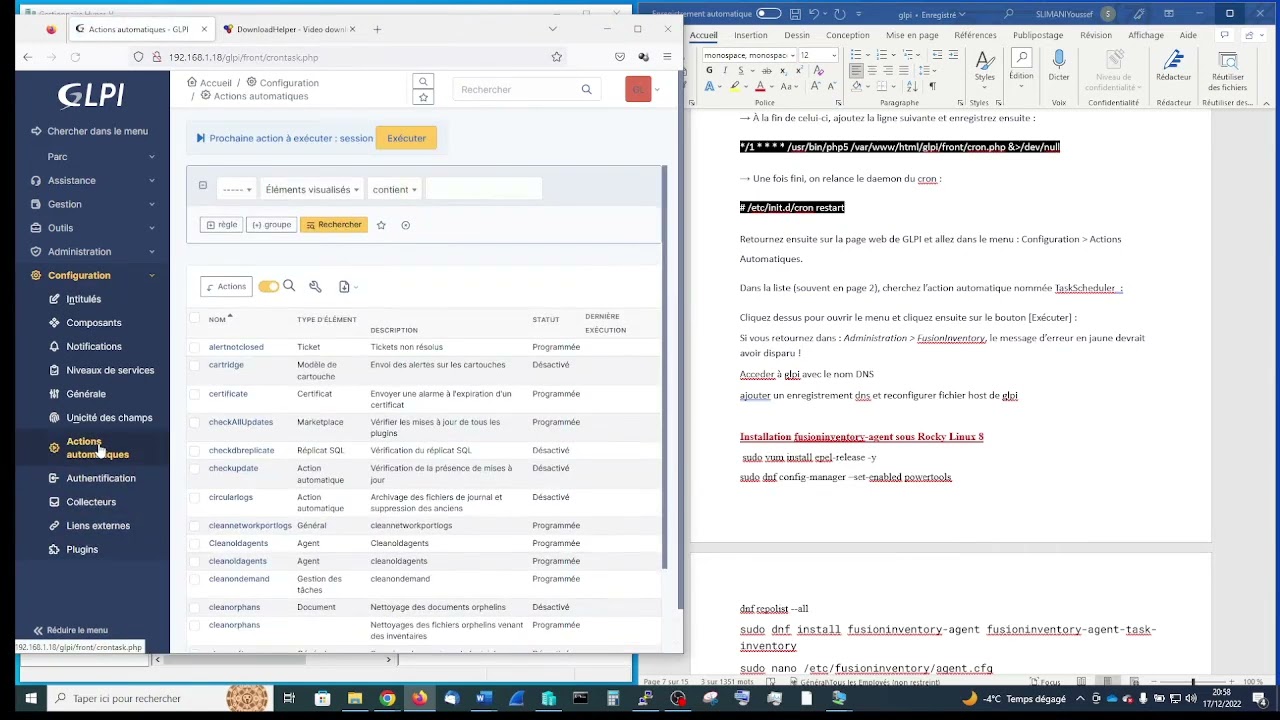Open the search icon button above the bookmark star

pos(423,81)
